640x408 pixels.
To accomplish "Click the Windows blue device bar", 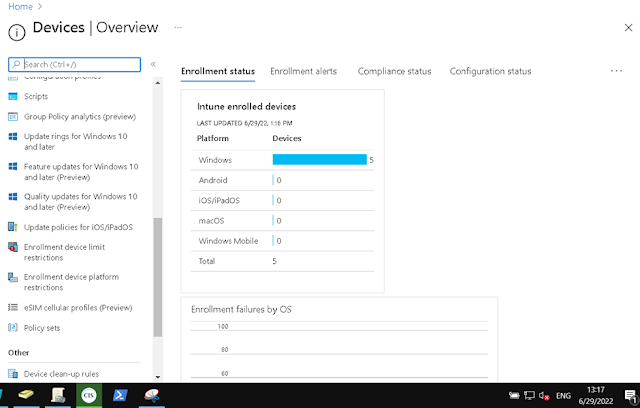I will pyautogui.click(x=320, y=160).
